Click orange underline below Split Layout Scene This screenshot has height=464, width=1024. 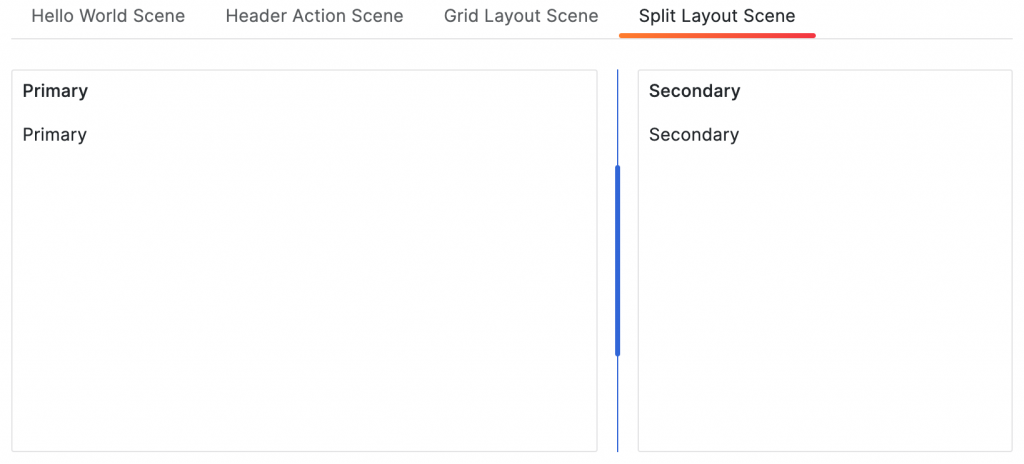[717, 35]
